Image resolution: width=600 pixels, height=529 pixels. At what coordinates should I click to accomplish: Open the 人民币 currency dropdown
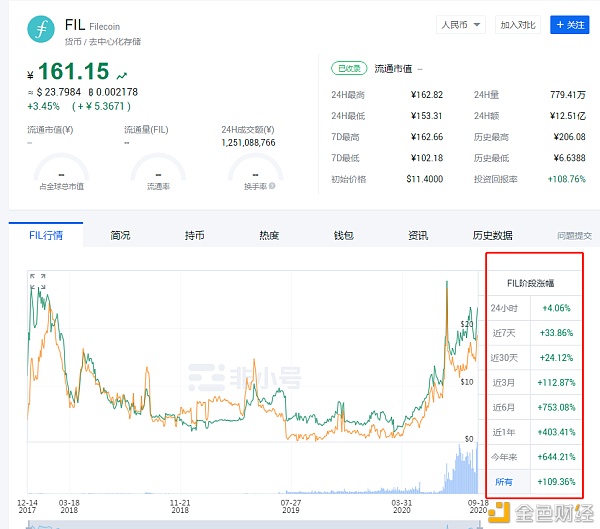461,25
